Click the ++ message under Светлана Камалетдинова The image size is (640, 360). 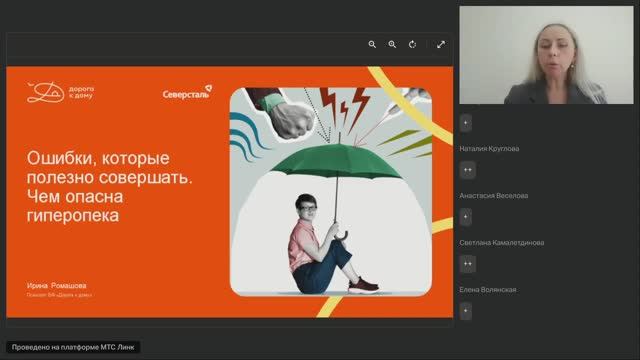tap(468, 264)
